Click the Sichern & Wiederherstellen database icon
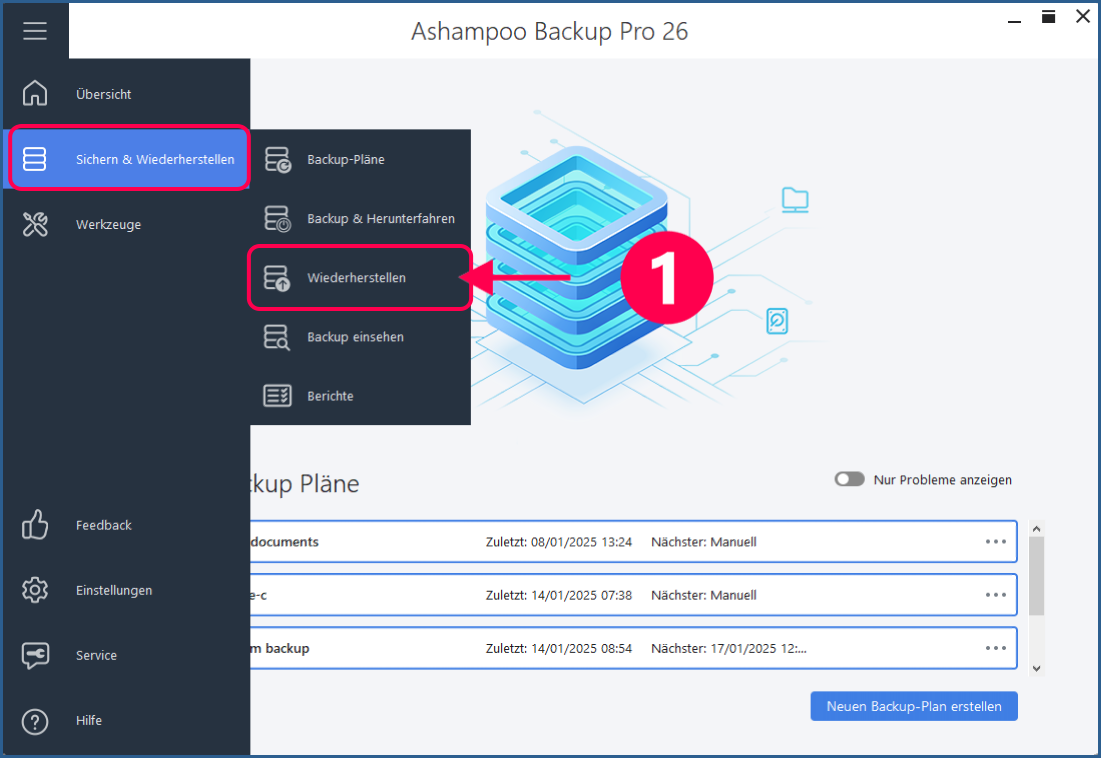 click(x=34, y=159)
